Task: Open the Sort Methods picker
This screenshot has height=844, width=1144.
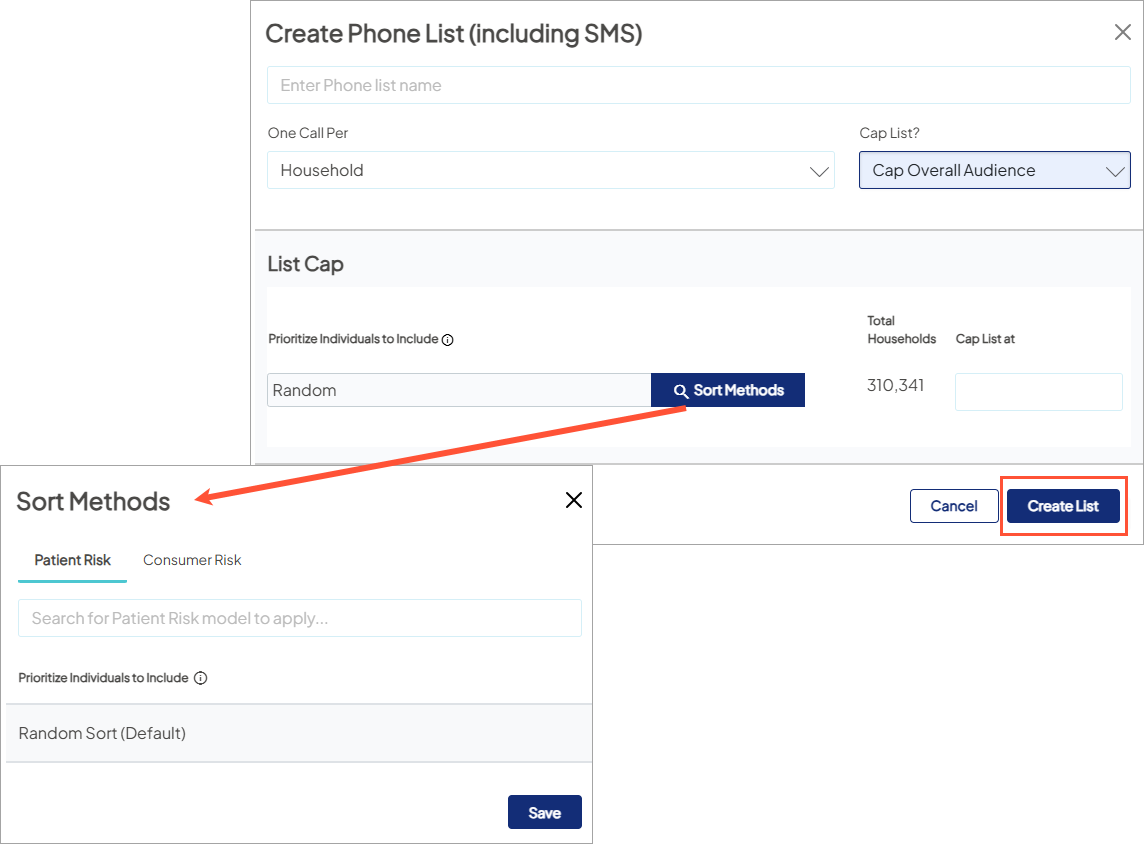Action: tap(727, 390)
